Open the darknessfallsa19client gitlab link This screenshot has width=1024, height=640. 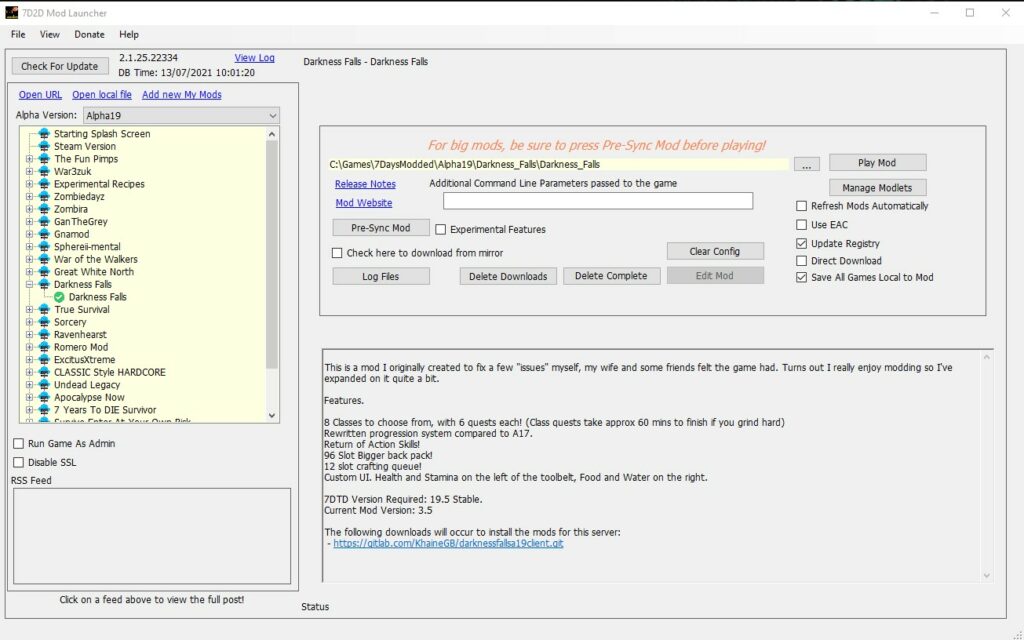(448, 543)
